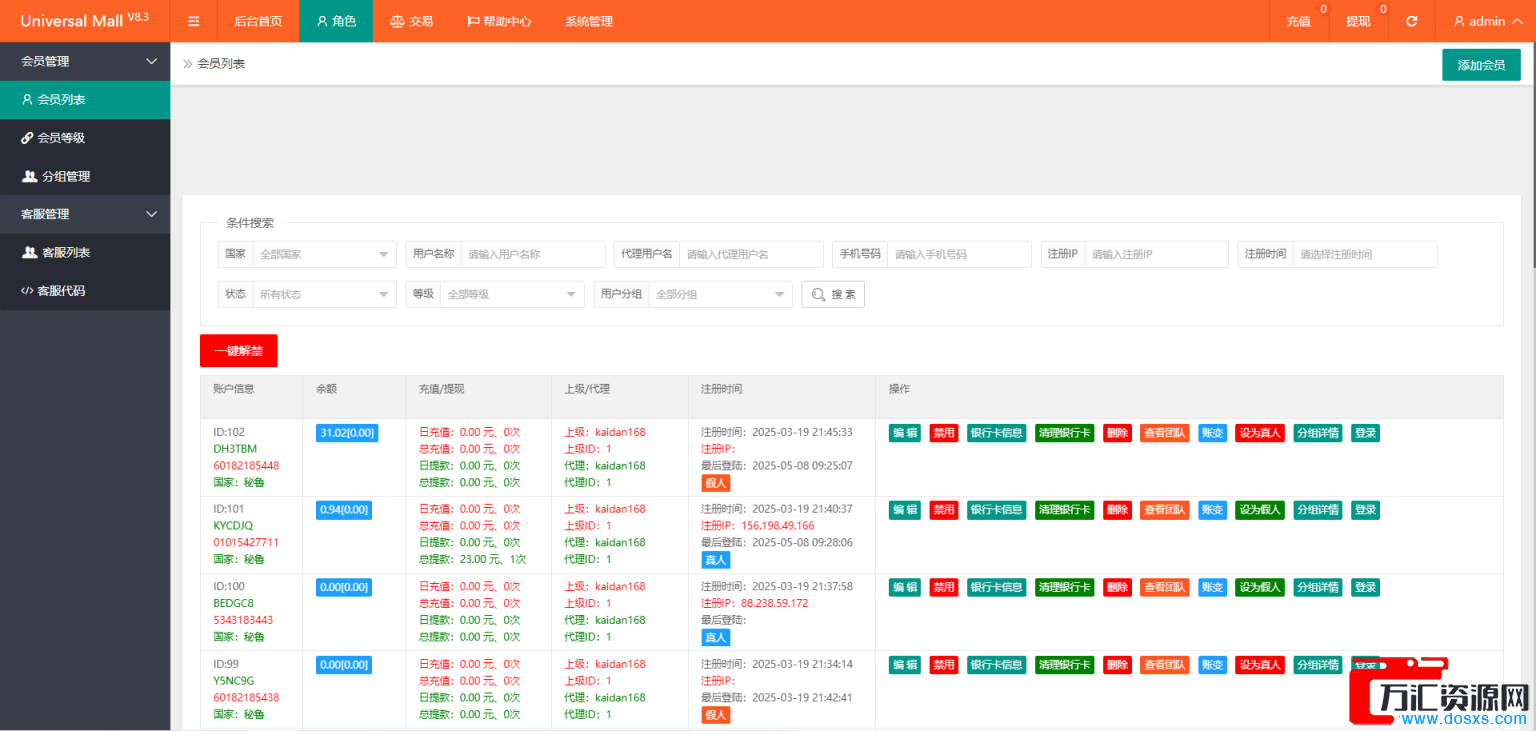
Task: Select 会员列表 in the sidebar
Action: click(85, 100)
